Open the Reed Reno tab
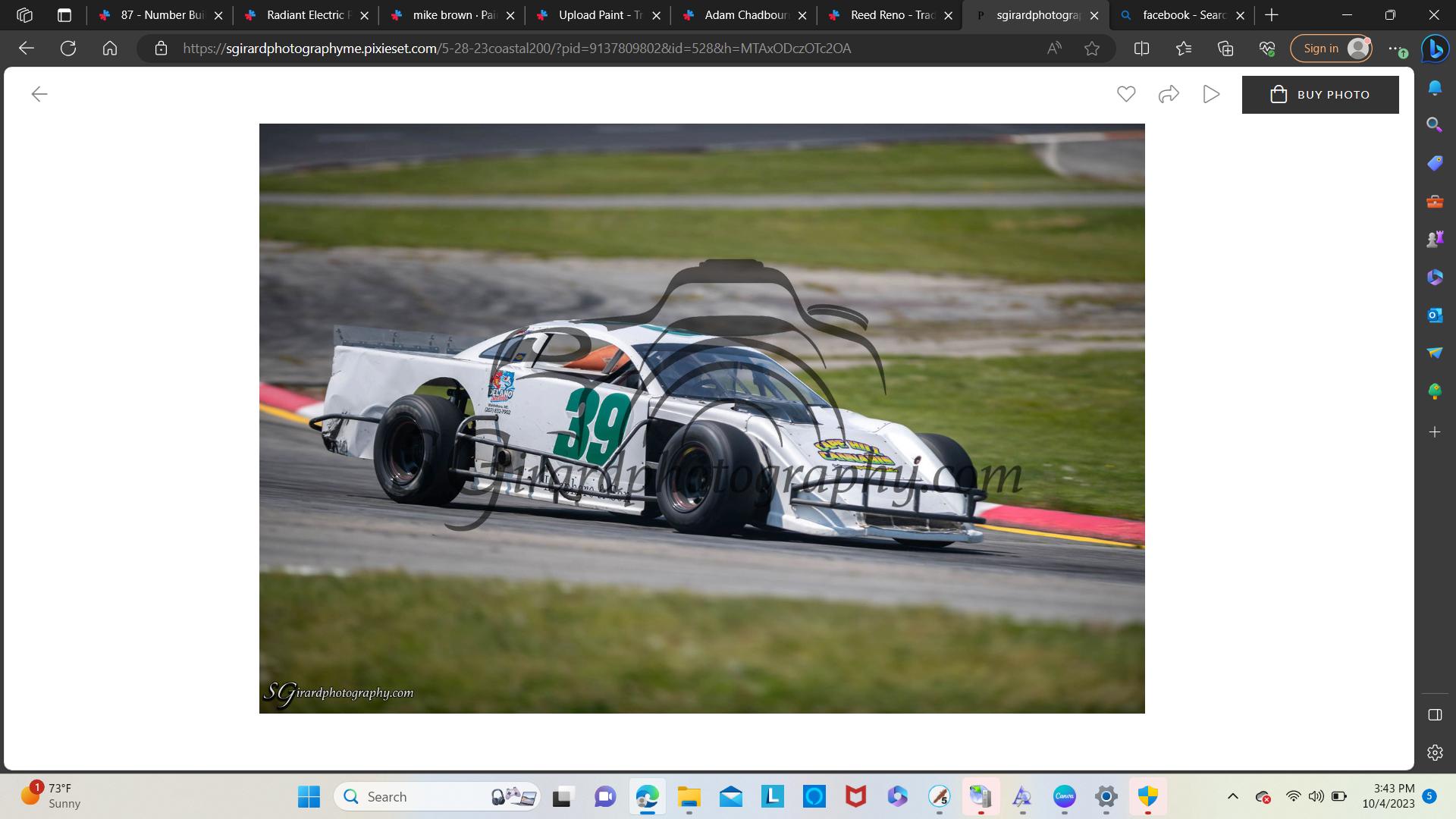 (883, 14)
